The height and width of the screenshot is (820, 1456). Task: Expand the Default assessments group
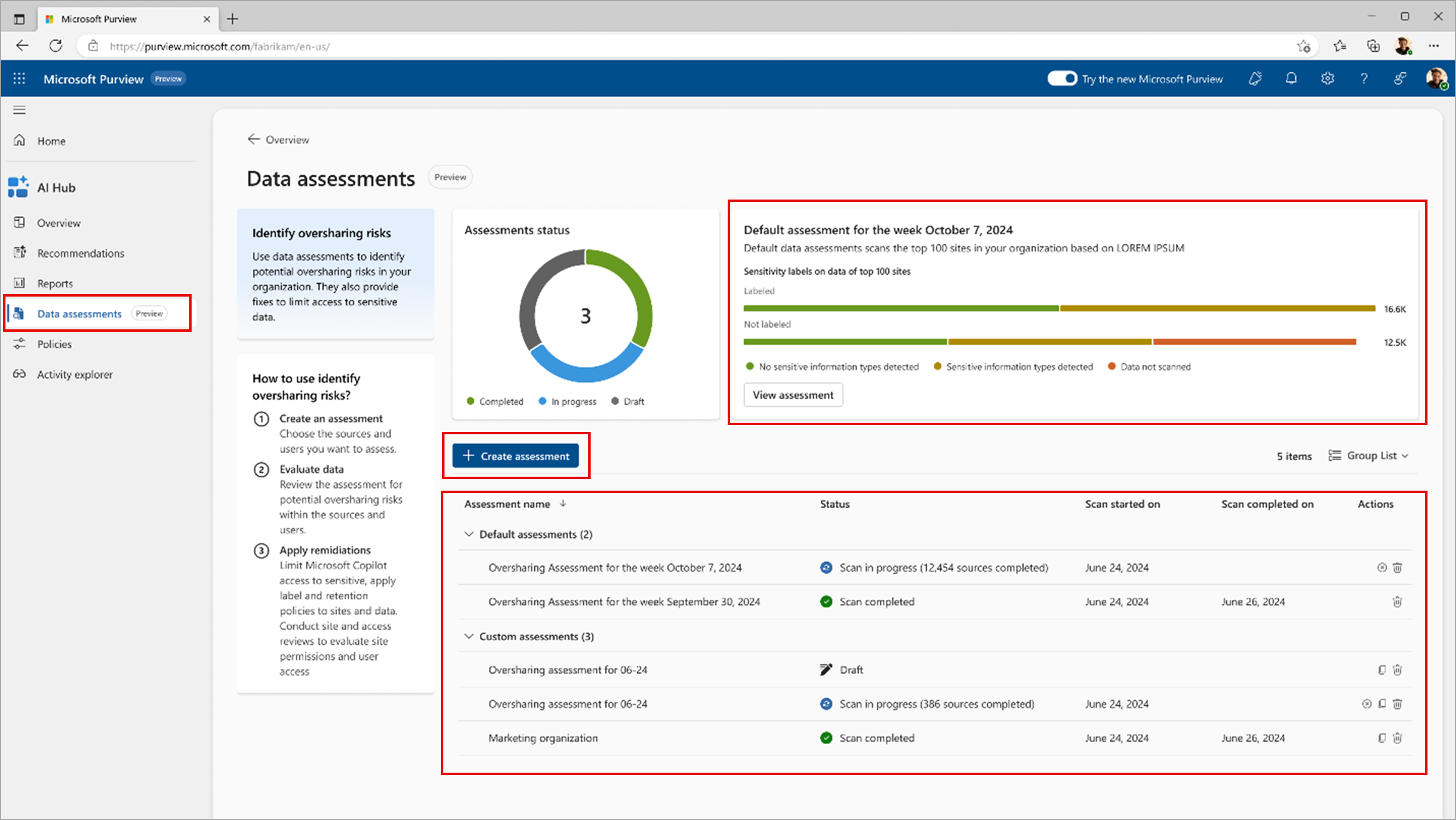468,534
